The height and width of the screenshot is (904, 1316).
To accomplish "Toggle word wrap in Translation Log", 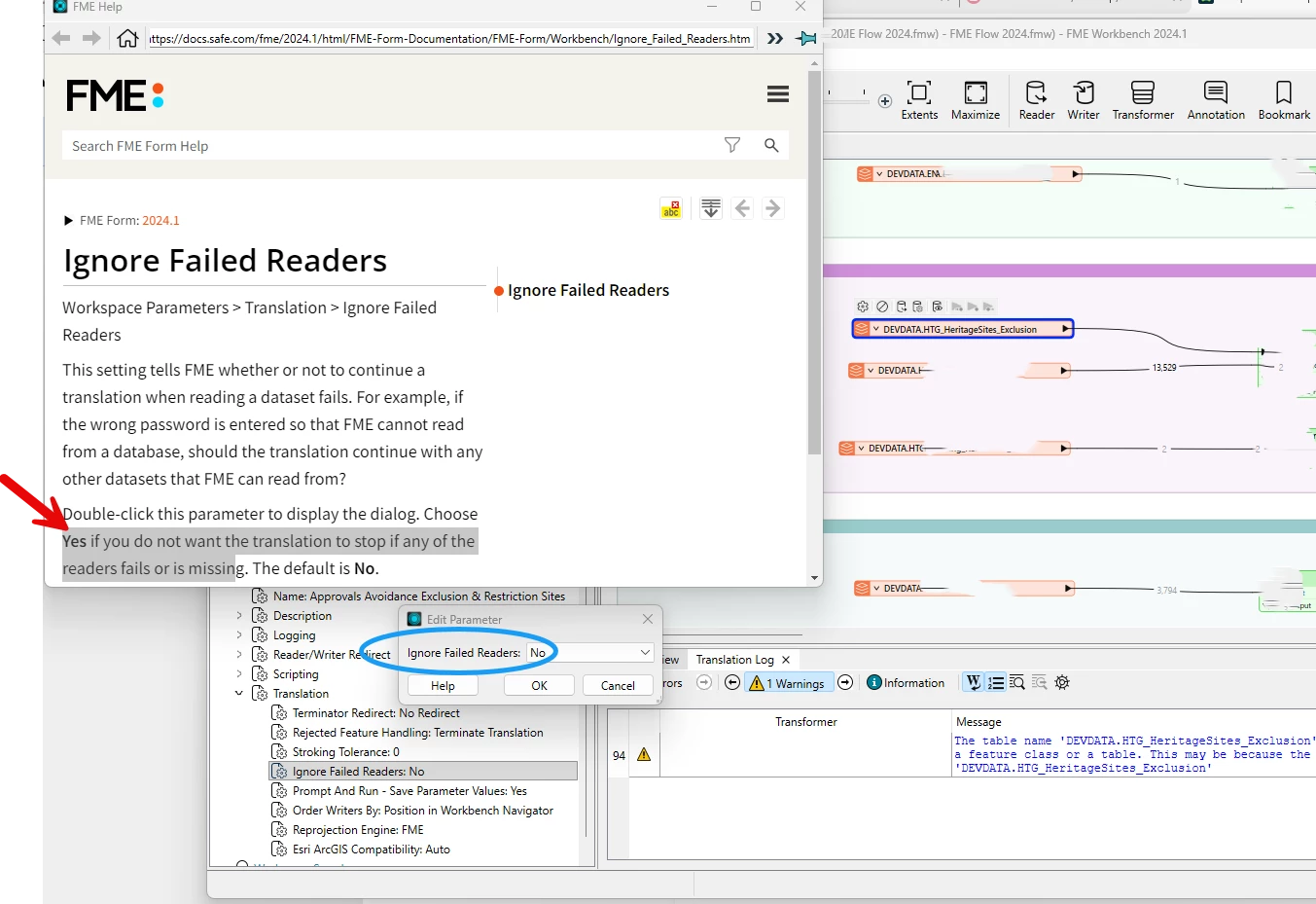I will coord(973,683).
